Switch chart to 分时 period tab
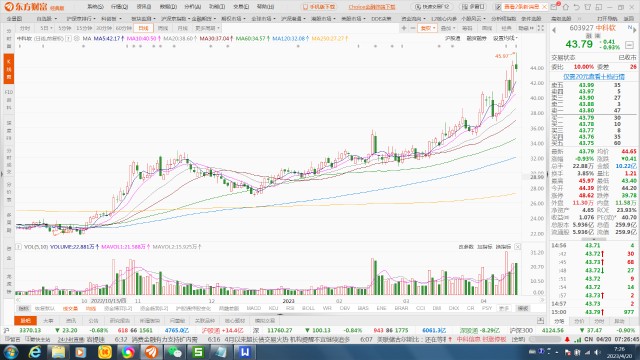Viewport: 640px width, 360px height. 25,28
